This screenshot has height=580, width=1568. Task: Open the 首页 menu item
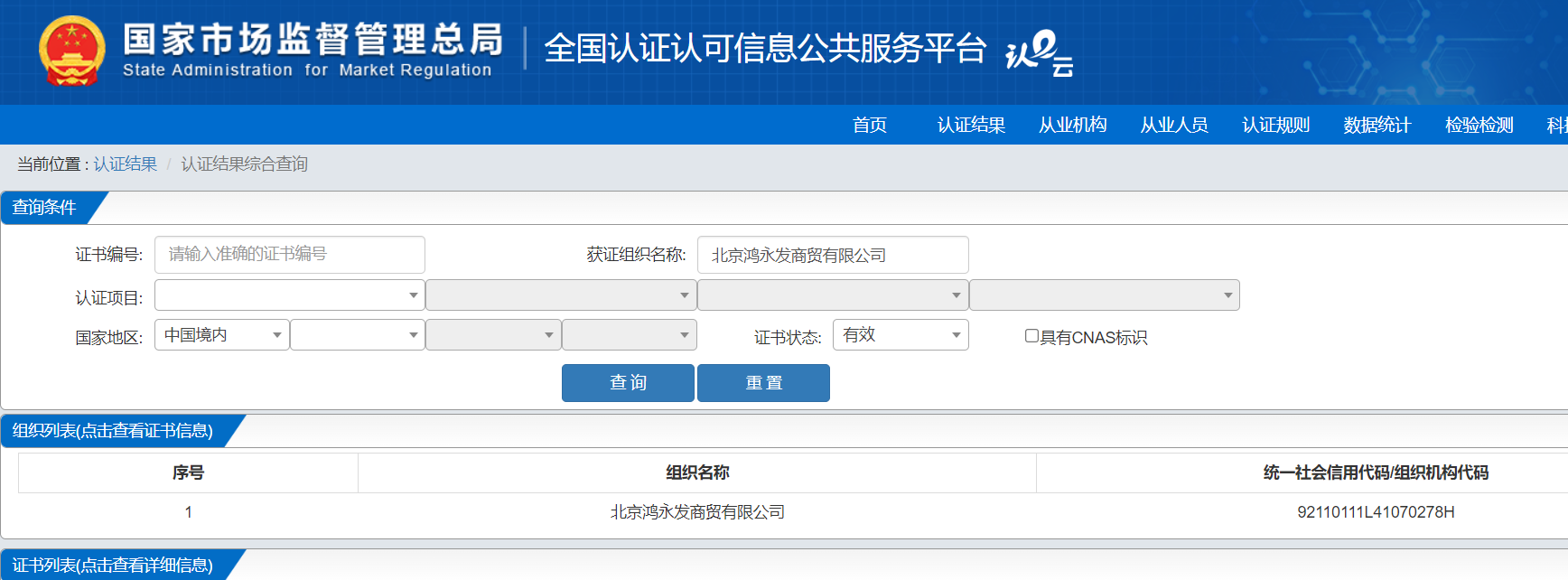pyautogui.click(x=870, y=125)
